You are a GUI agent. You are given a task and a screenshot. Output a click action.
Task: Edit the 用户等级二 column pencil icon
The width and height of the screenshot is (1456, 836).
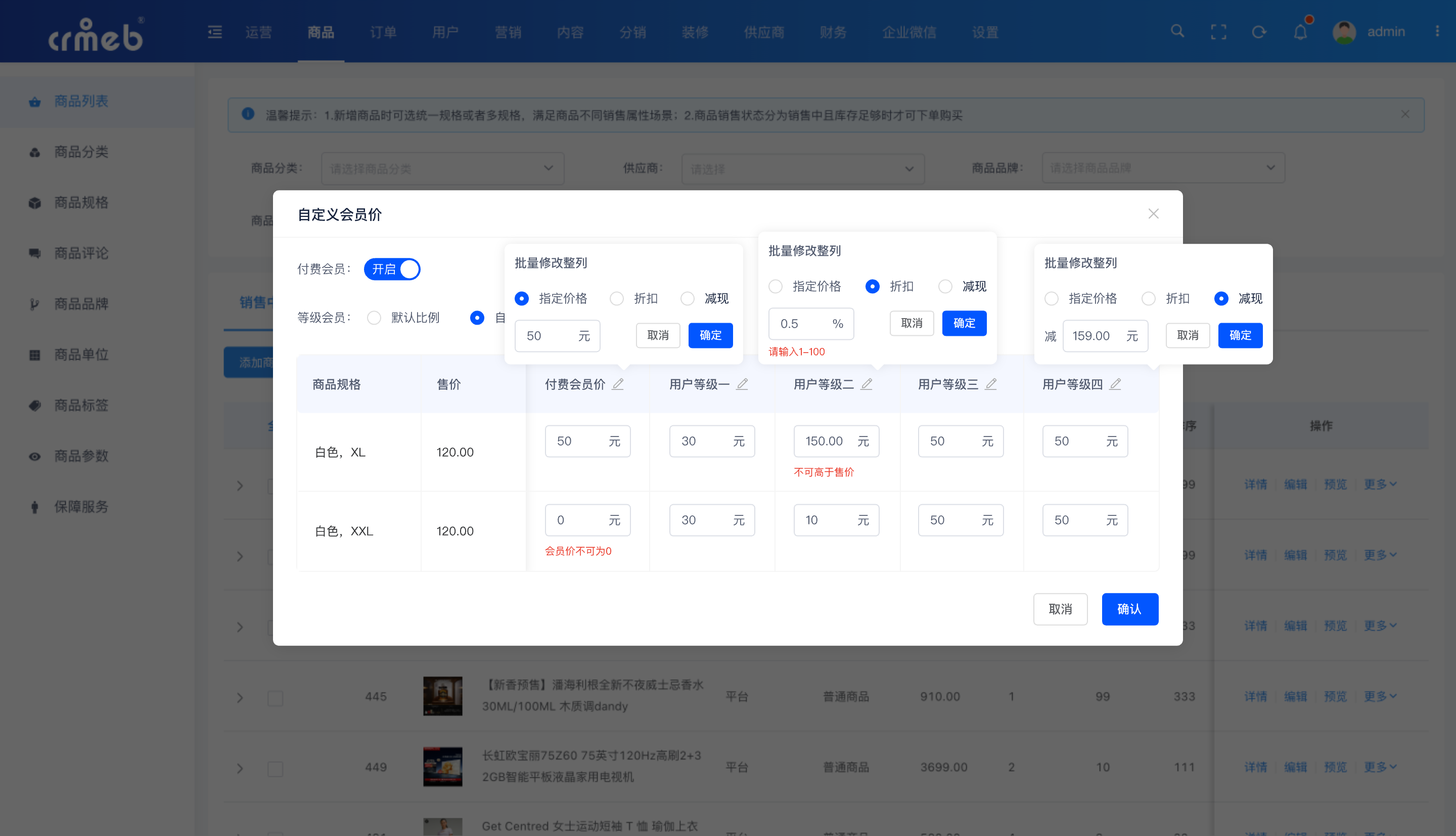867,384
